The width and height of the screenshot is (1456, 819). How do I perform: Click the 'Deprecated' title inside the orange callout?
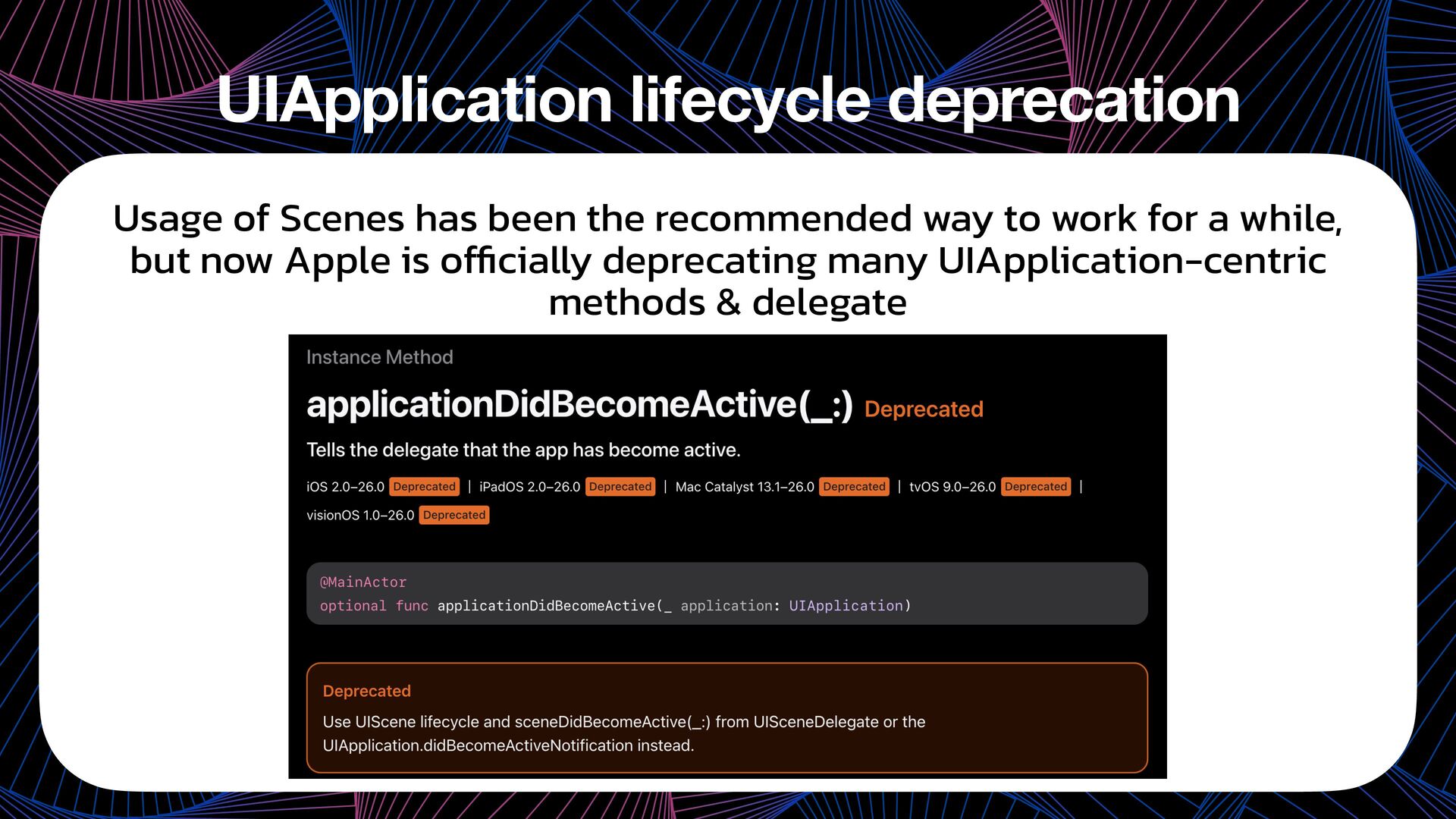(x=366, y=691)
